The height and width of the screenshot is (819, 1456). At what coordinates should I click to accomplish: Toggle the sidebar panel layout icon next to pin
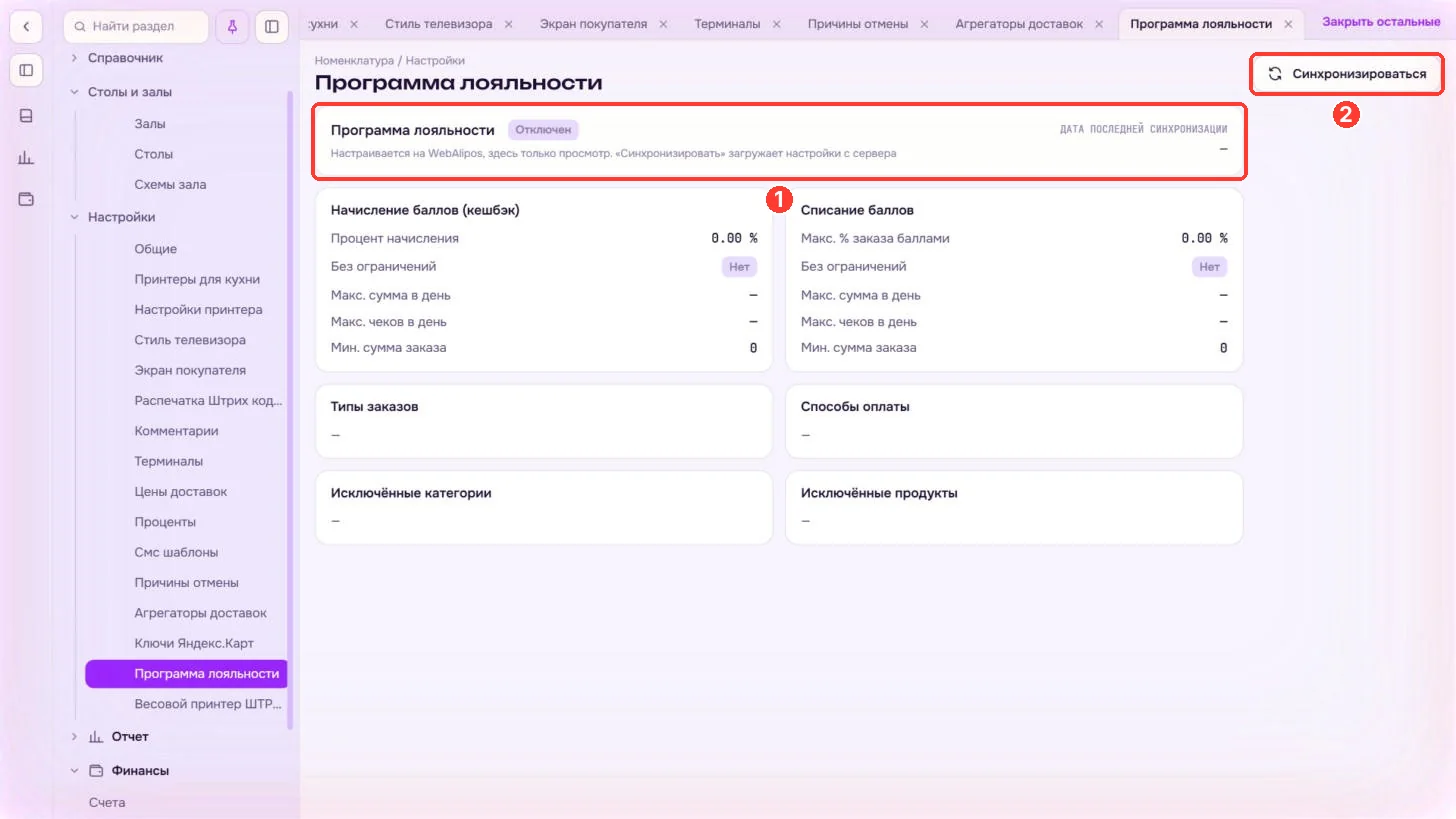pos(272,27)
